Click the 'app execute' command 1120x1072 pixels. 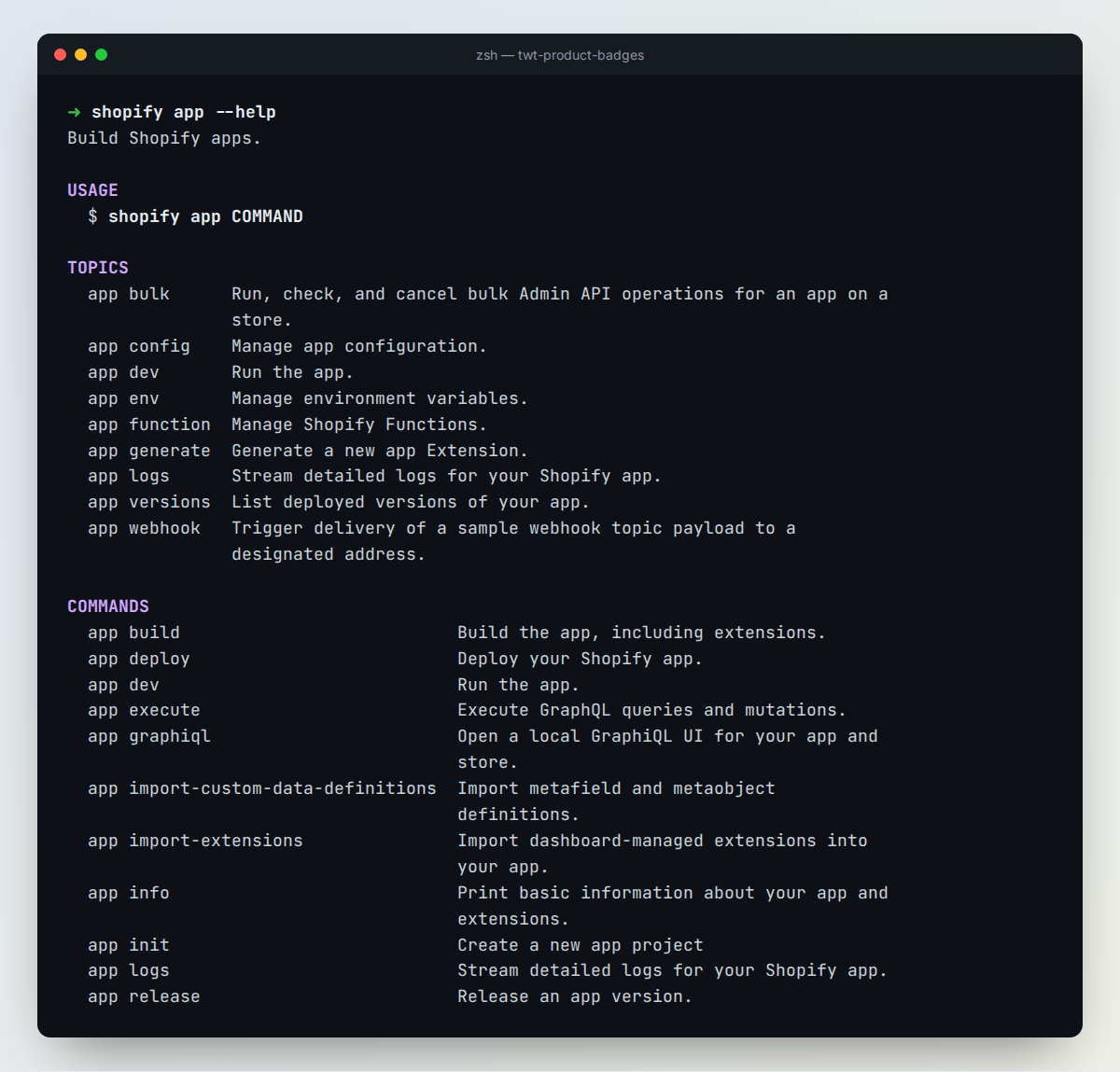click(x=144, y=710)
